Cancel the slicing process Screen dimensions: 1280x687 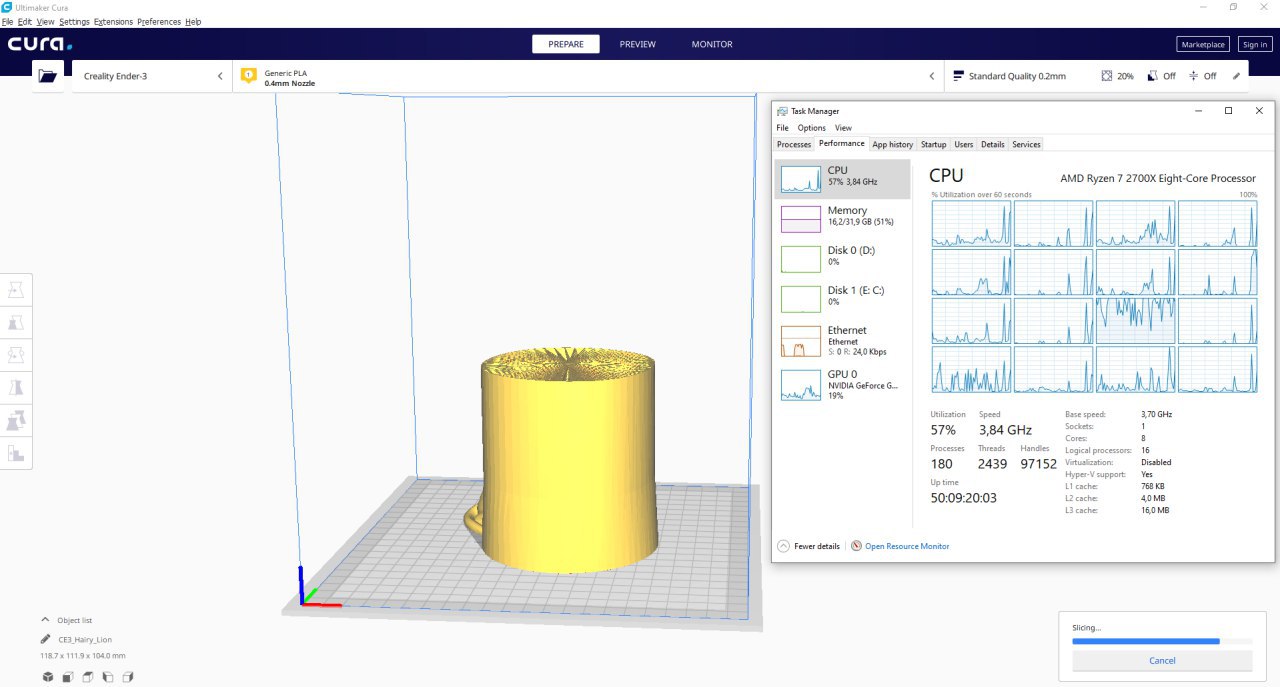click(x=1162, y=661)
